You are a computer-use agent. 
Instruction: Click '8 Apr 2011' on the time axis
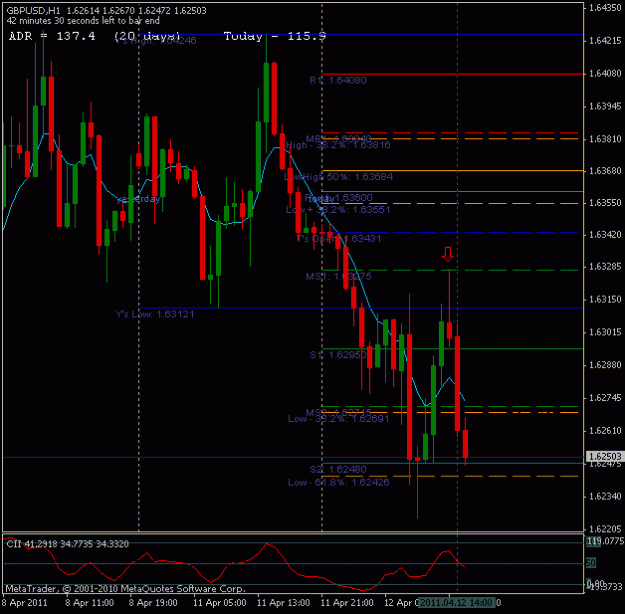[25, 602]
